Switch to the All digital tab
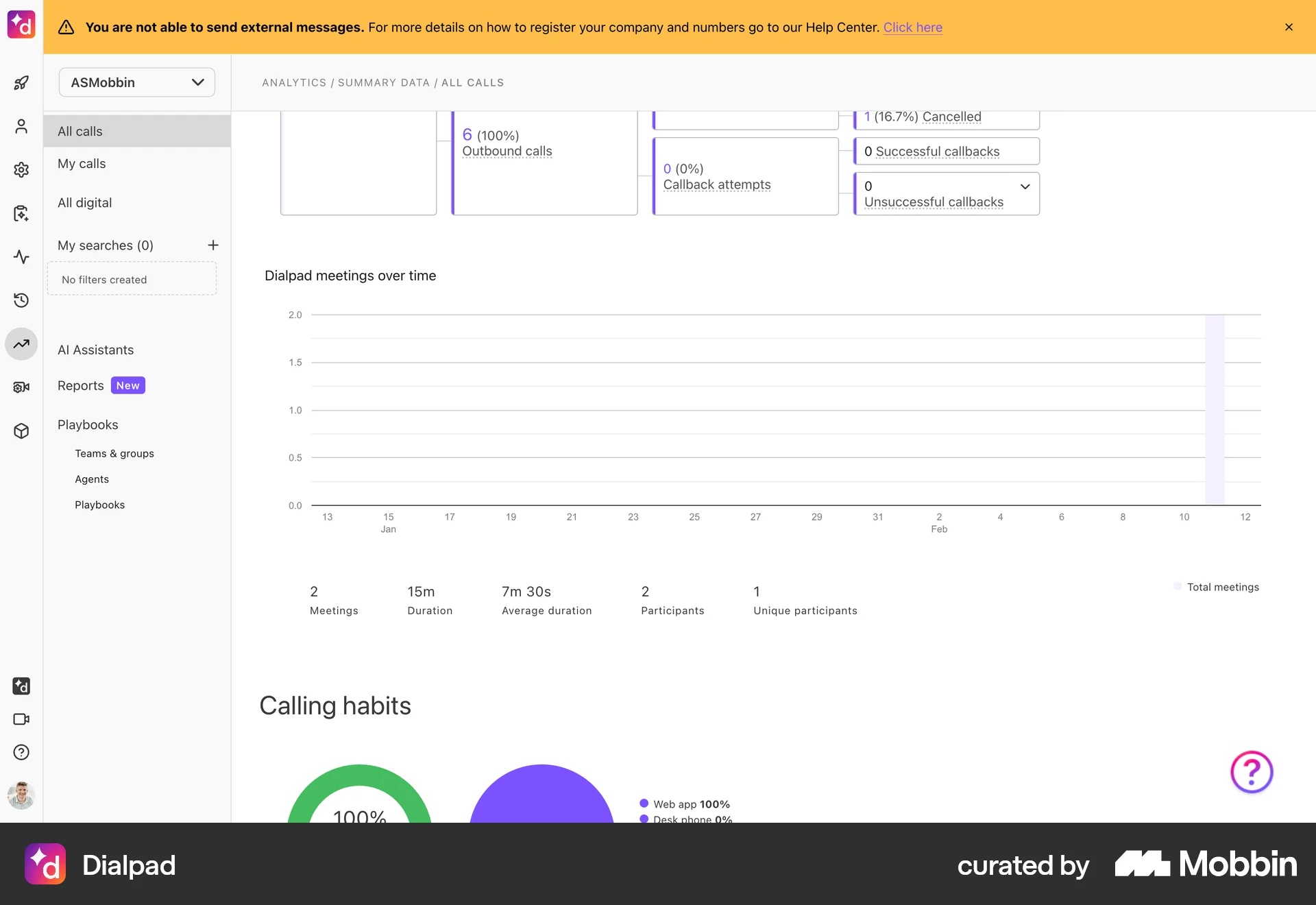 click(84, 202)
